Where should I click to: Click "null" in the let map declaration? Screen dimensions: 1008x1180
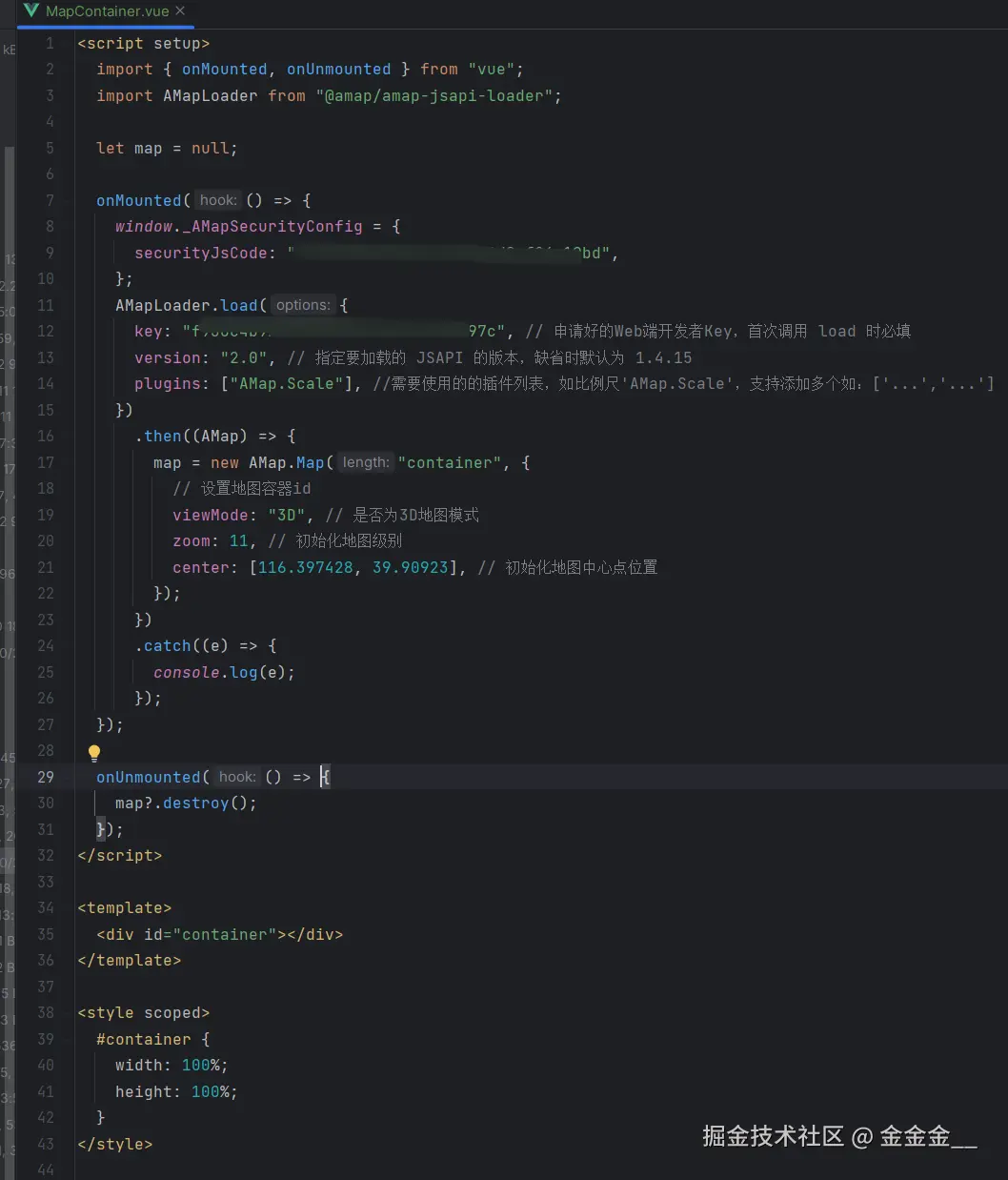point(211,148)
